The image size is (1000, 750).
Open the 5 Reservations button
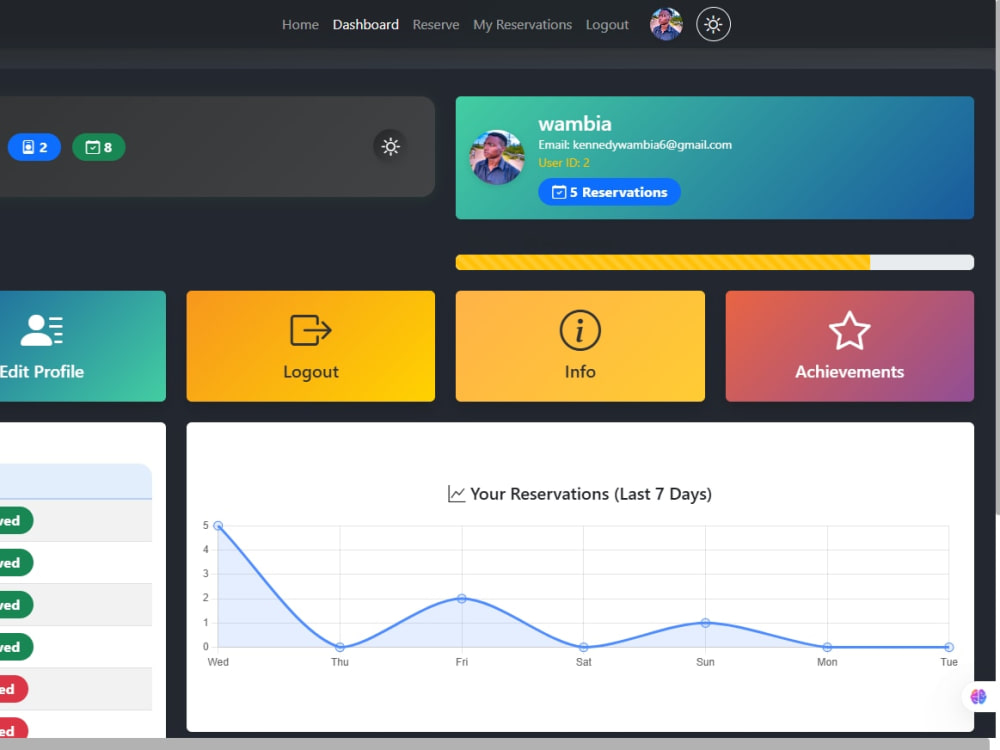(609, 192)
